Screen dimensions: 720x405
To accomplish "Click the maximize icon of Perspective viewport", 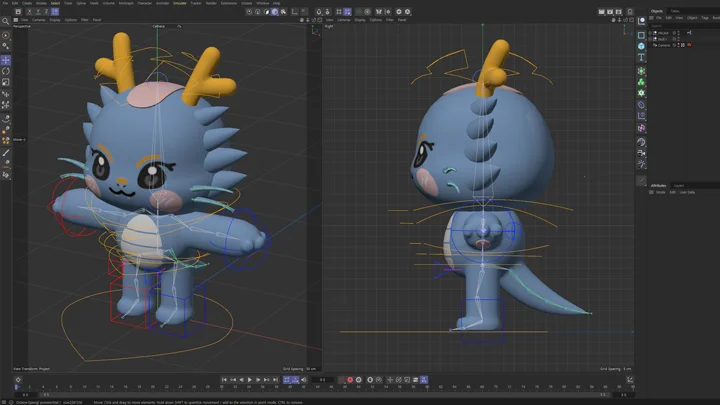I will click(320, 20).
